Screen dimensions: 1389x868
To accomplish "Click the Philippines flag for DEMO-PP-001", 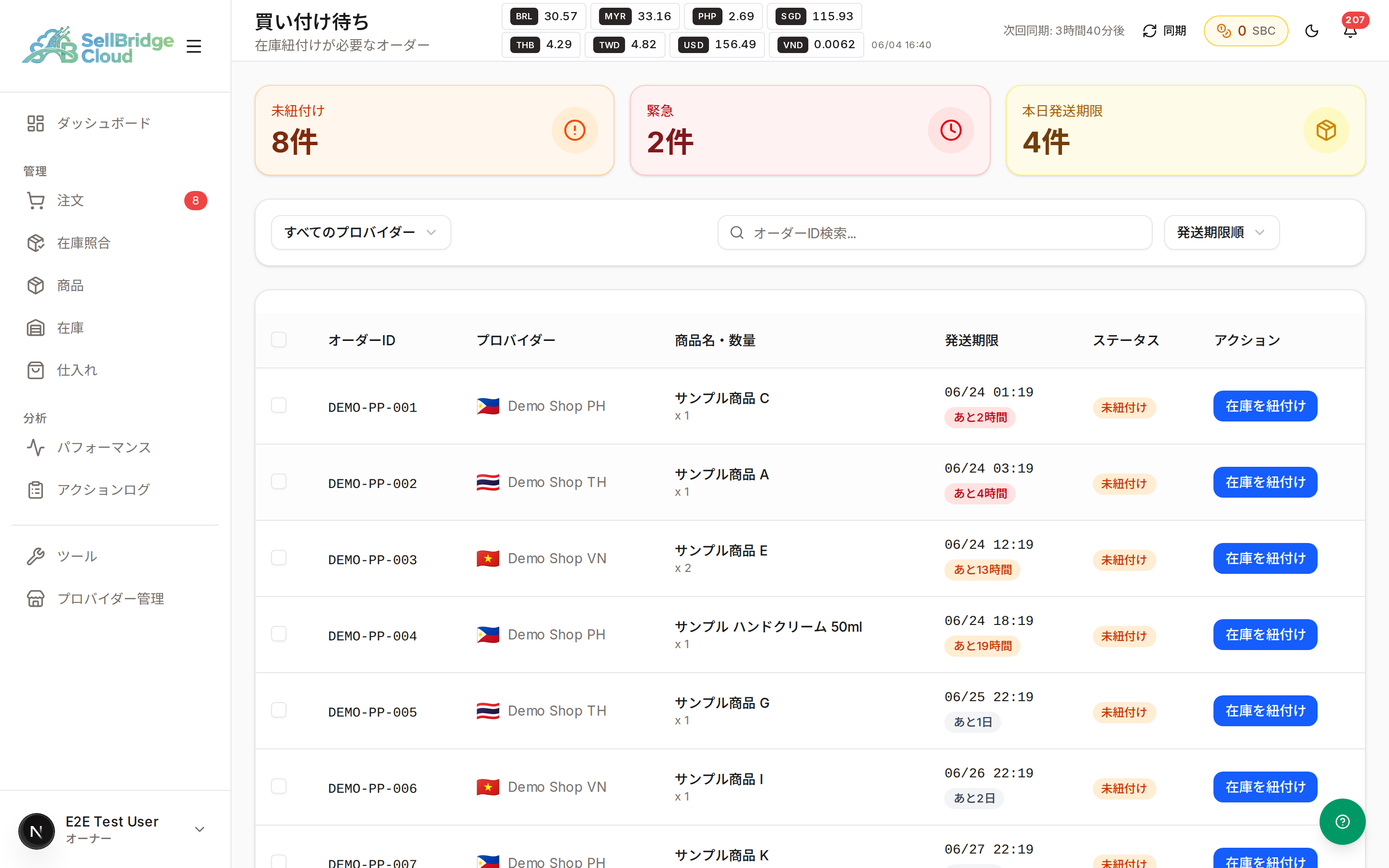I will coord(488,407).
